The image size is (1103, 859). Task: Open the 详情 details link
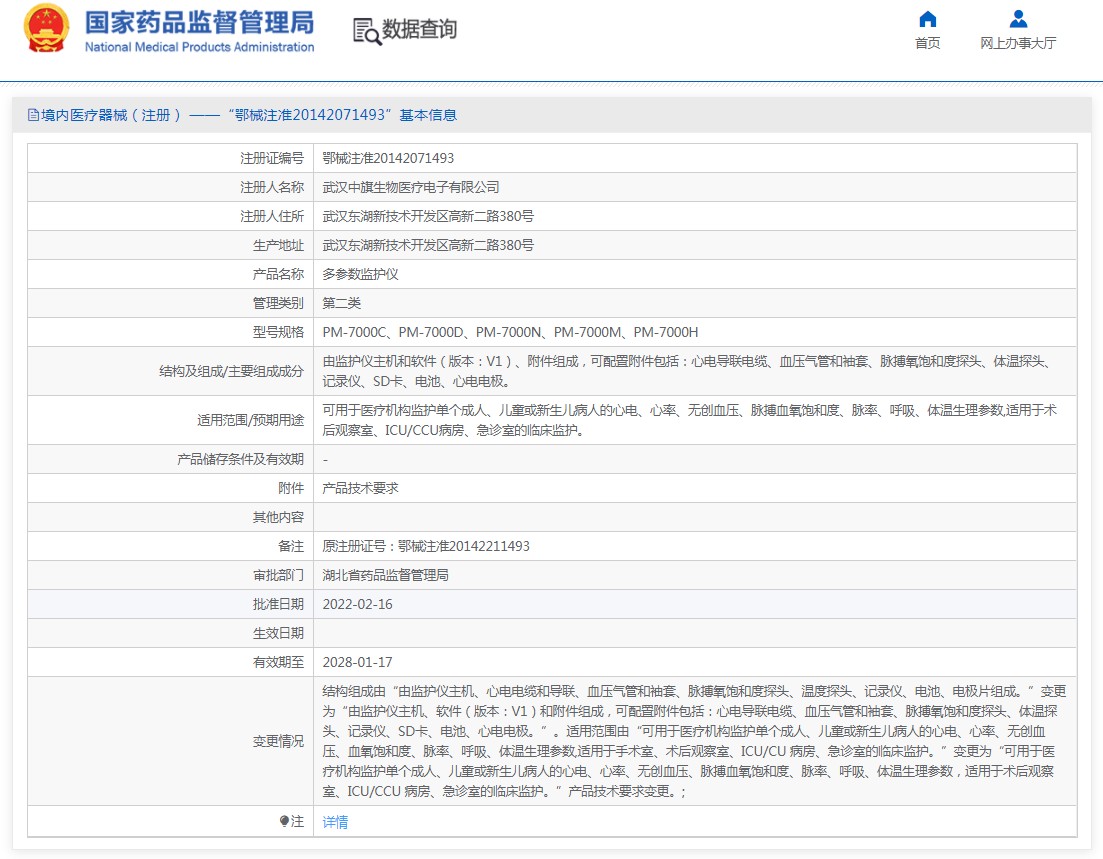tap(335, 822)
